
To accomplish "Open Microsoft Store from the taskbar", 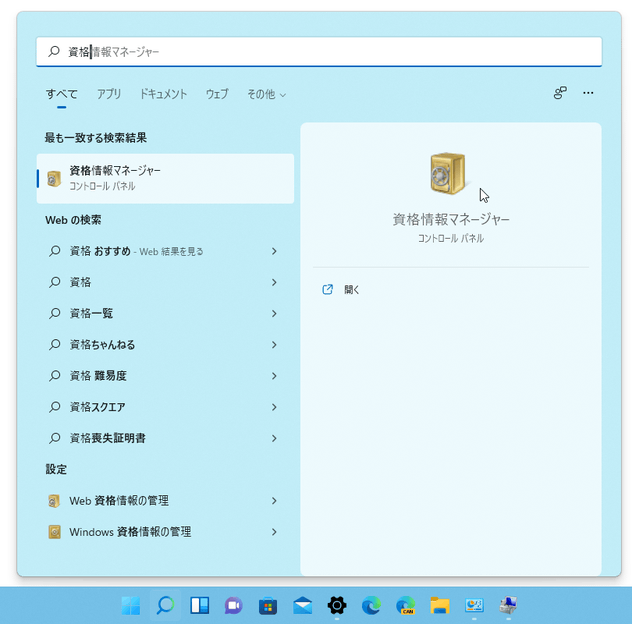I will 268,606.
